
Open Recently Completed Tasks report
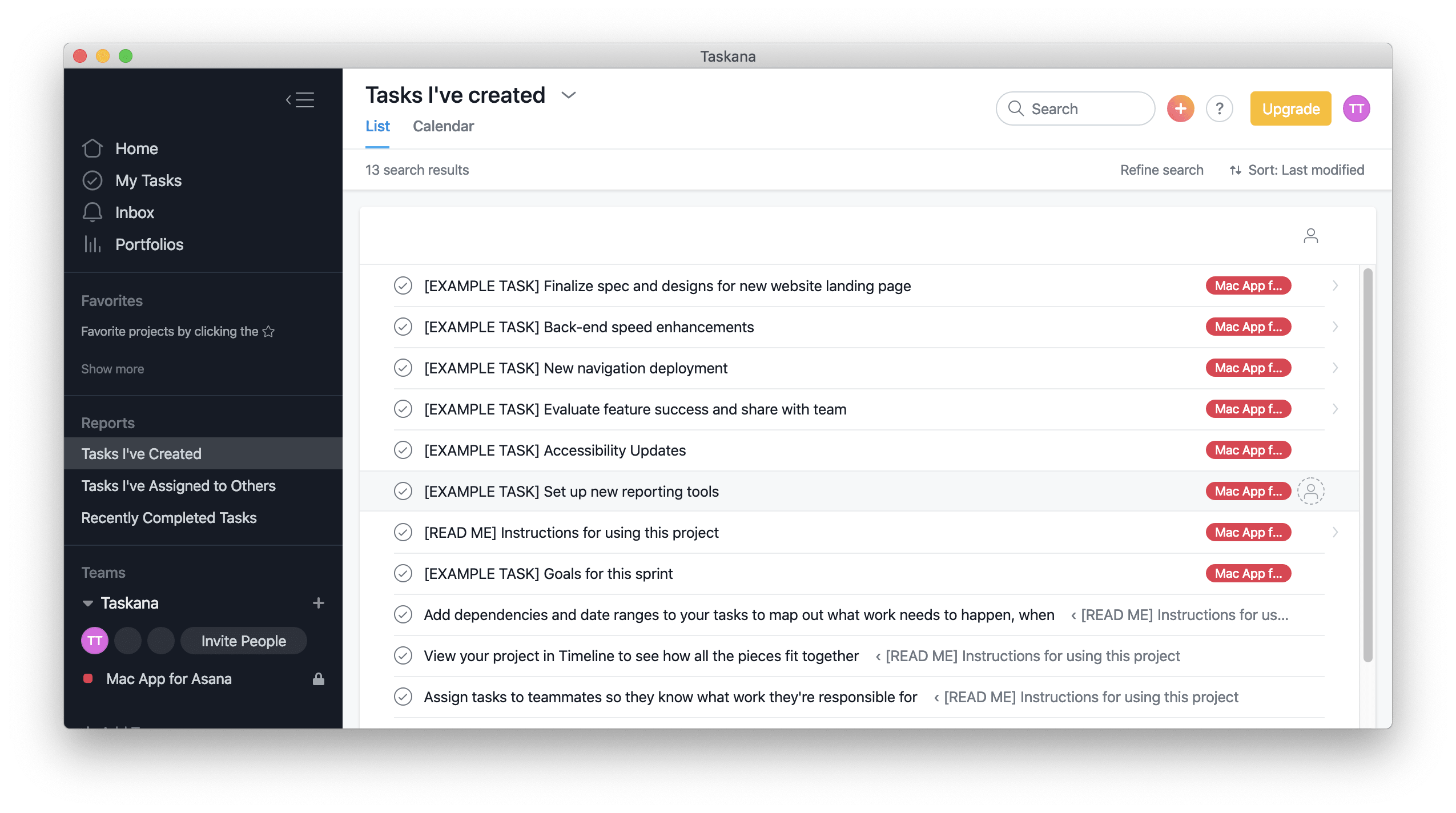point(169,518)
